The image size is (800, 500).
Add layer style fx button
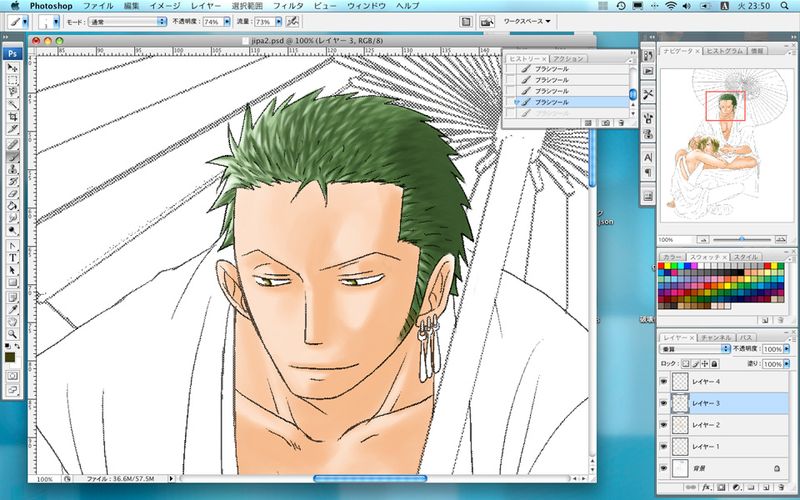point(707,488)
